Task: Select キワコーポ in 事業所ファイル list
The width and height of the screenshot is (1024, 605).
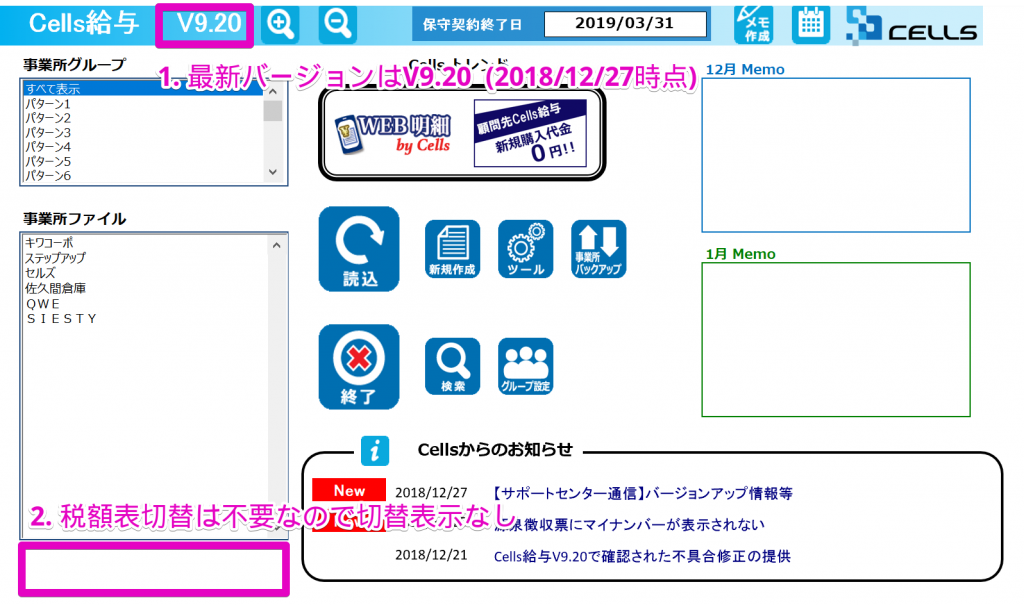Action: (145, 242)
